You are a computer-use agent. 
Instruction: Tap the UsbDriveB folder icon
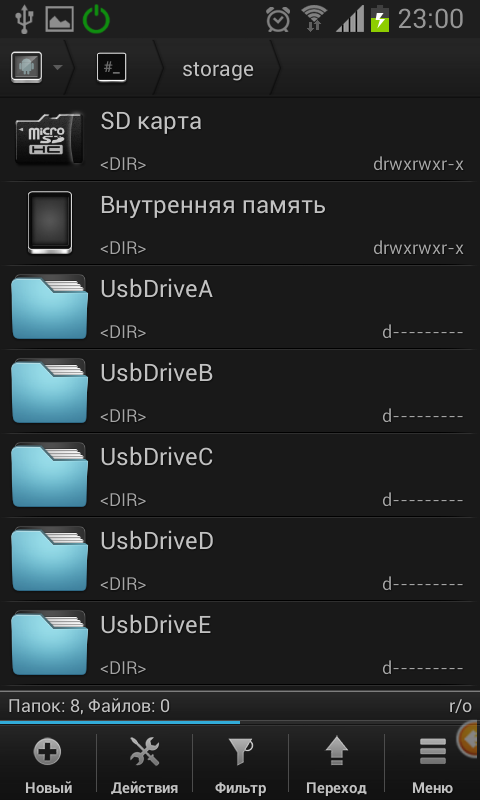tap(49, 391)
